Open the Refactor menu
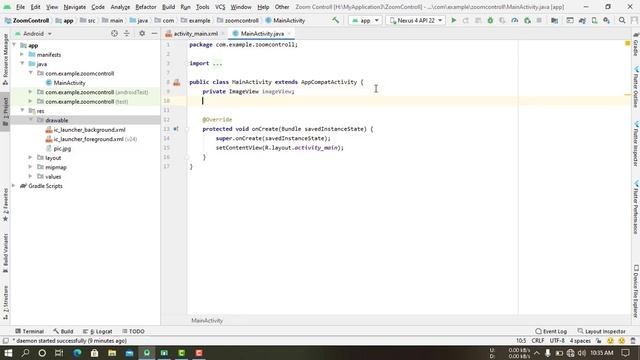The width and height of the screenshot is (640, 360). pyautogui.click(x=146, y=7)
